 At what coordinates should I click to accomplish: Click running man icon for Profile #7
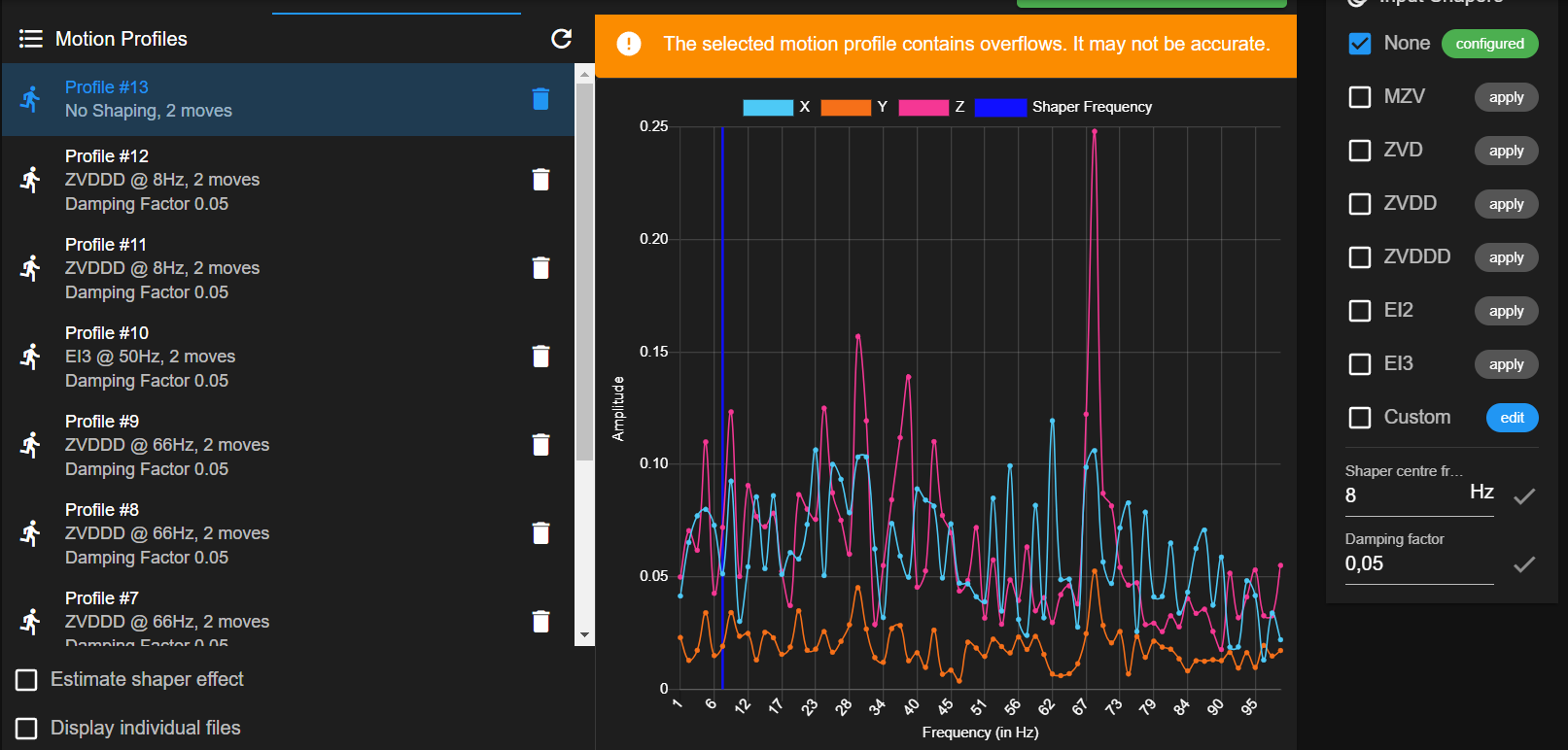[x=31, y=621]
